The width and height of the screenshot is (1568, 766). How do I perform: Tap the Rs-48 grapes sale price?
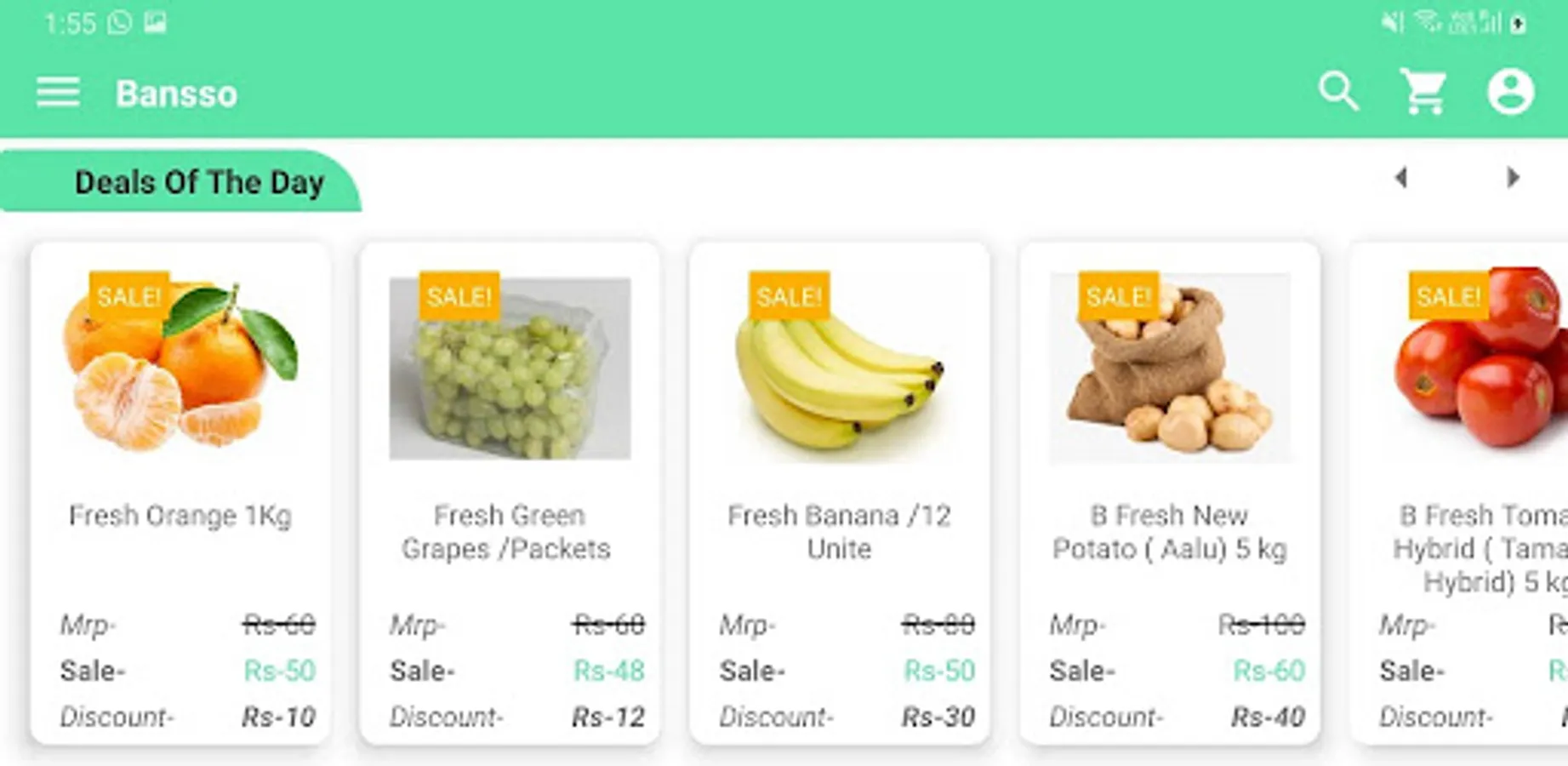click(x=609, y=671)
